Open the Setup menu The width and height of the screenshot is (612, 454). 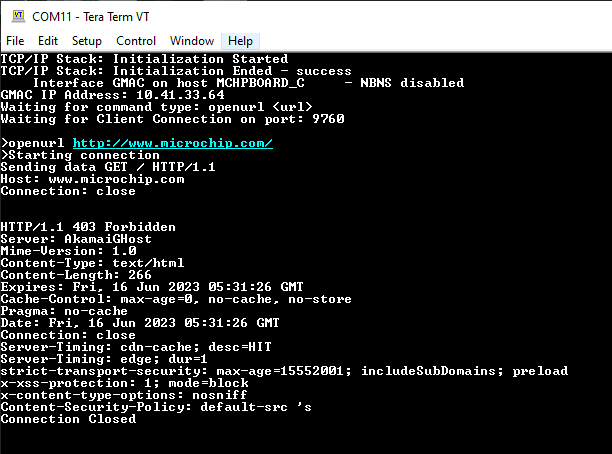click(87, 41)
